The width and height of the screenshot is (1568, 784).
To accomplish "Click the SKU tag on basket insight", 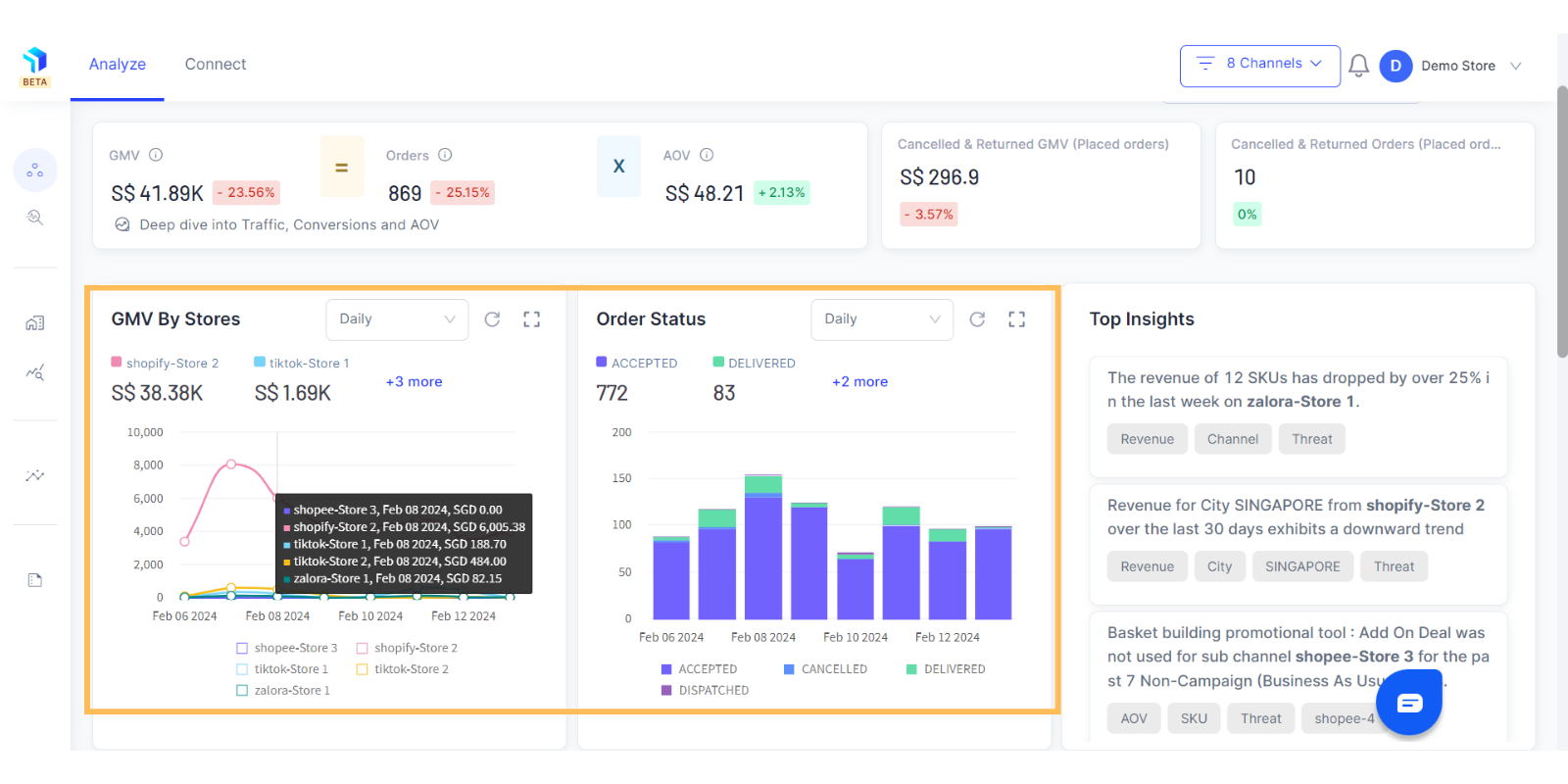I will coord(1194,718).
